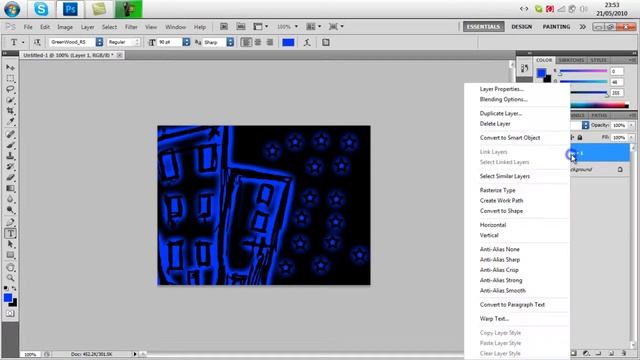Viewport: 640px width, 360px height.
Task: Open the View Extras dropdown
Action: click(260, 27)
